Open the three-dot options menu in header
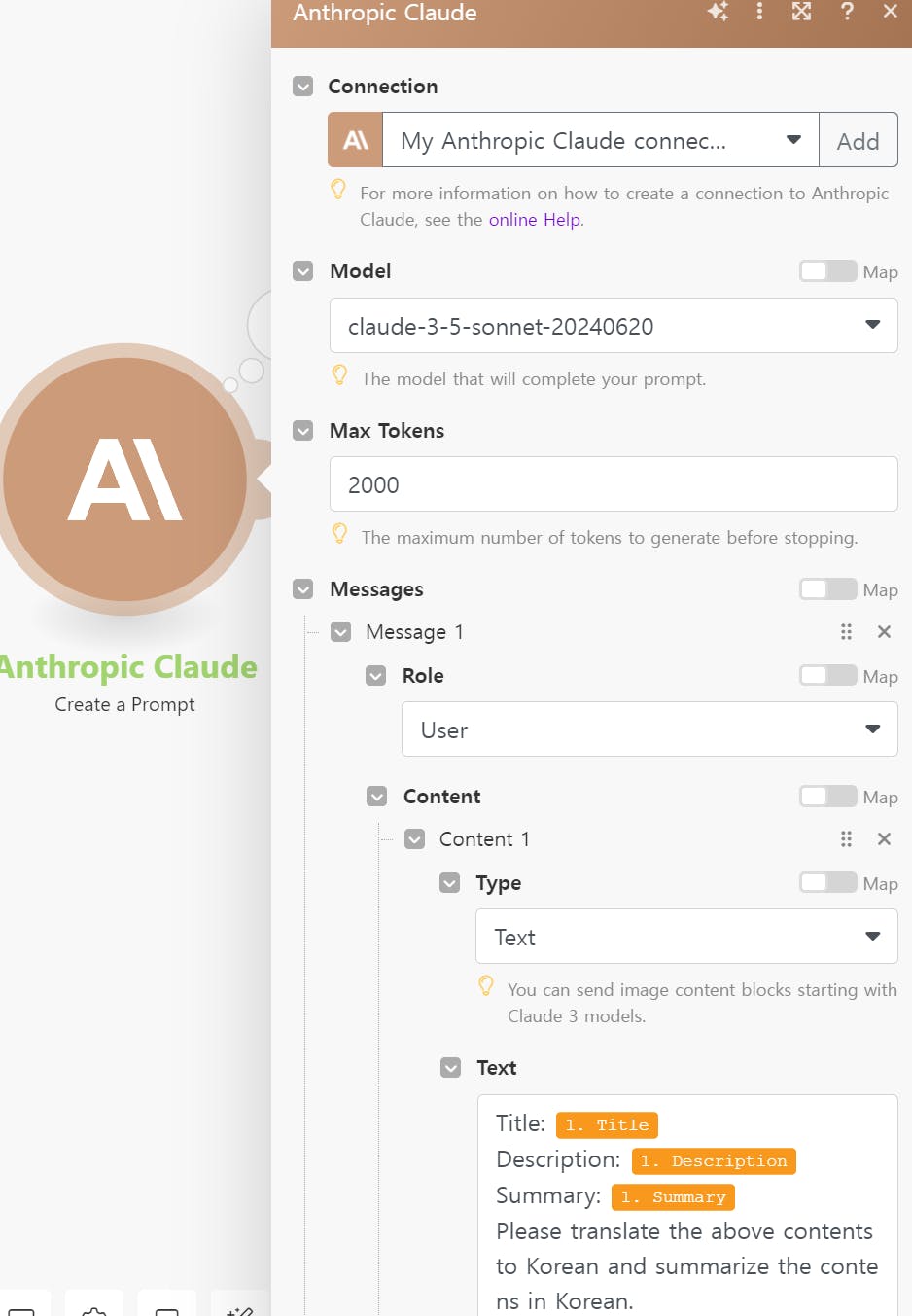 (x=759, y=12)
